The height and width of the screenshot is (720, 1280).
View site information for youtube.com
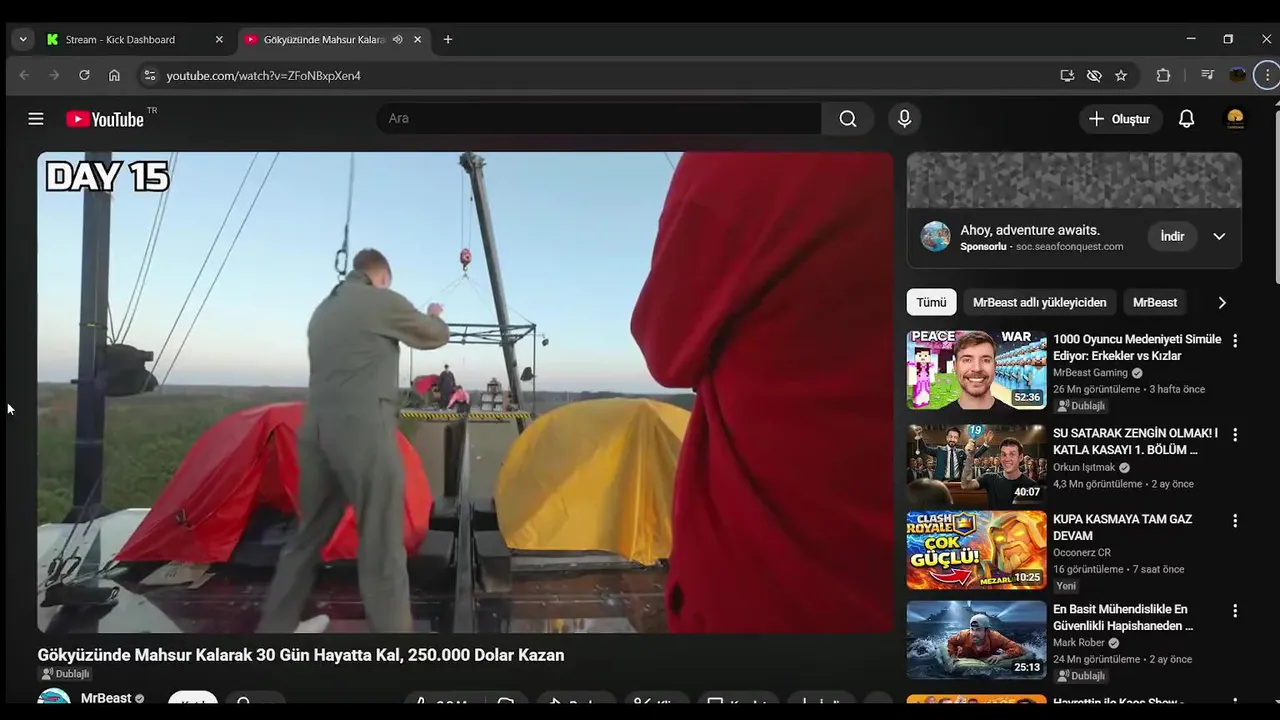pyautogui.click(x=149, y=75)
